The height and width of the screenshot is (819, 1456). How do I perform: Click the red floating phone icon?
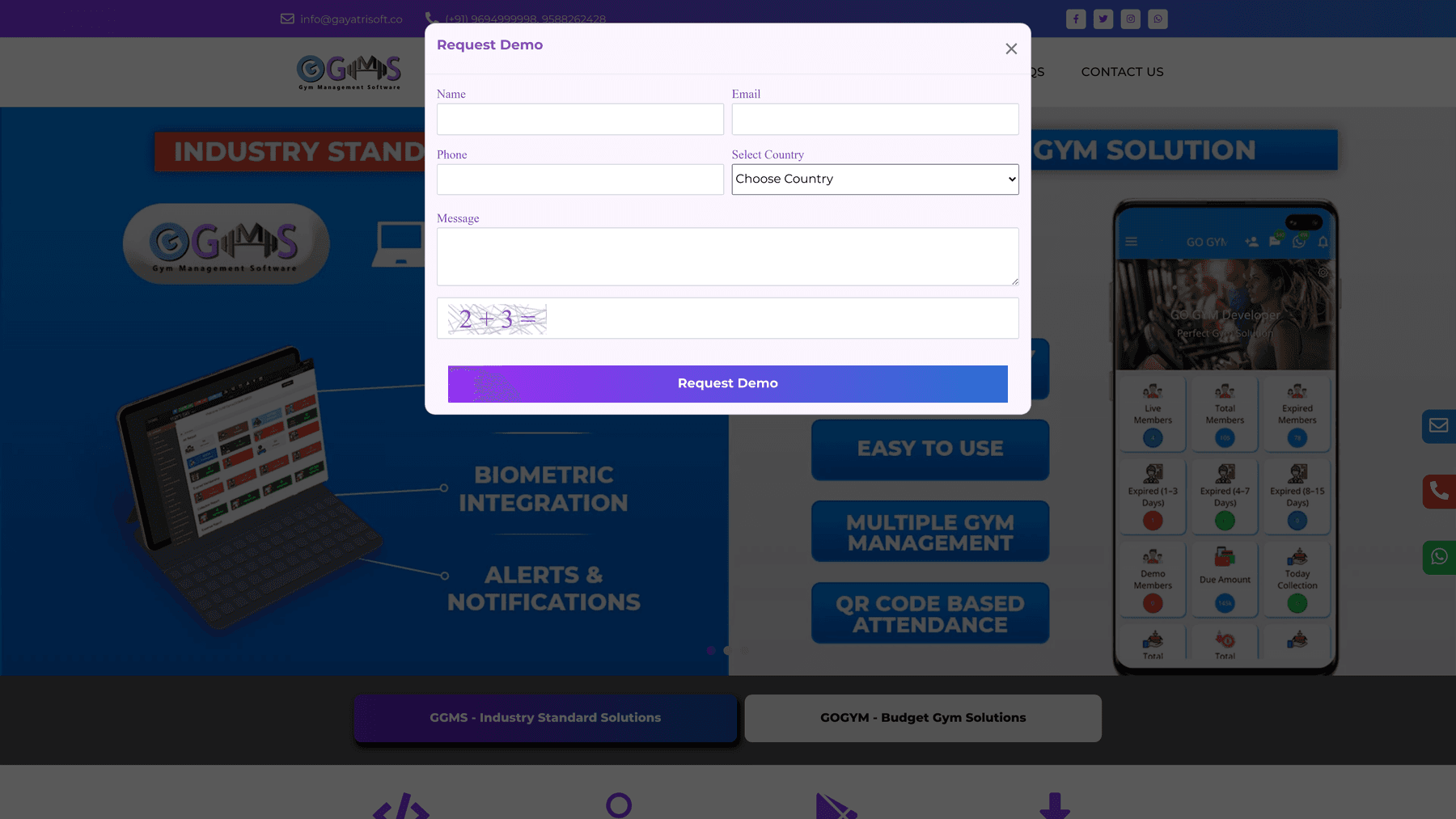1438,492
